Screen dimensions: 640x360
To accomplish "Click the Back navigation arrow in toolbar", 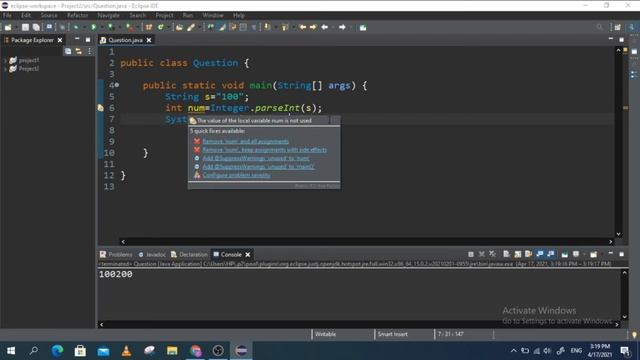I will [x=325, y=27].
